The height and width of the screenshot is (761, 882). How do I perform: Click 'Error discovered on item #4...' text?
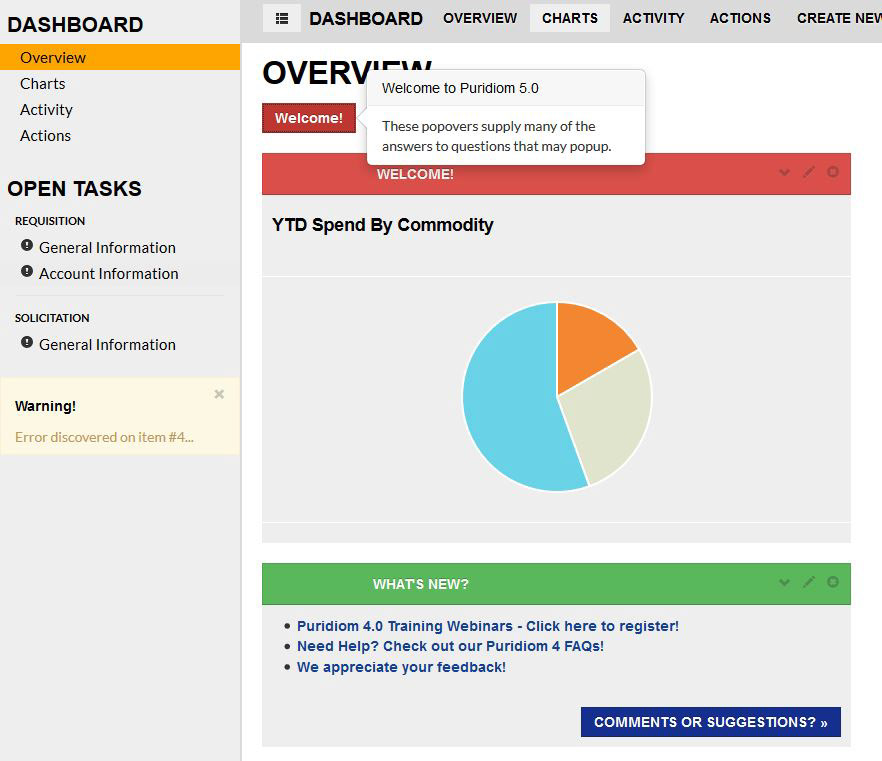104,437
